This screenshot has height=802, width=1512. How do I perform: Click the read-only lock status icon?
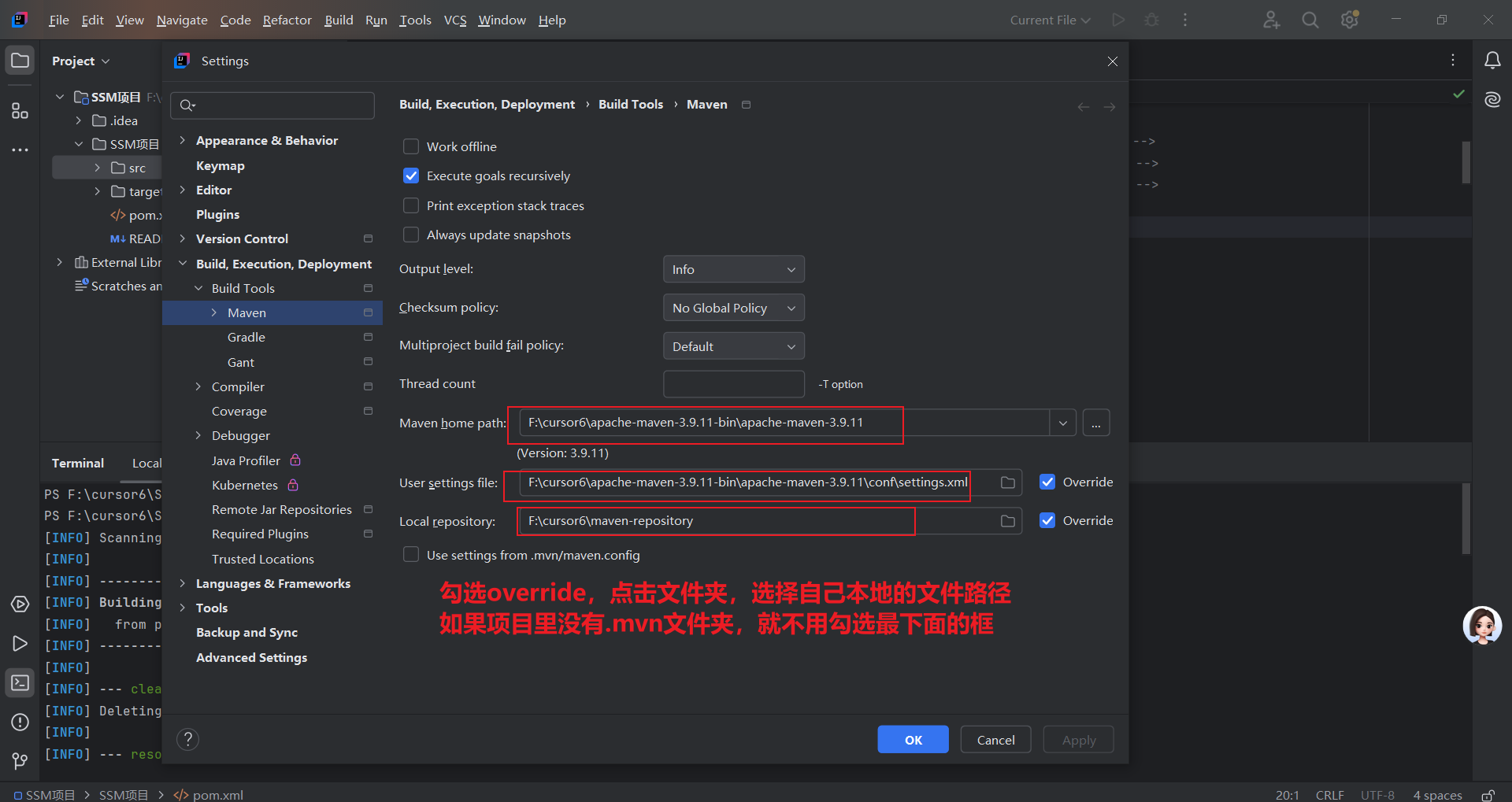click(1488, 795)
